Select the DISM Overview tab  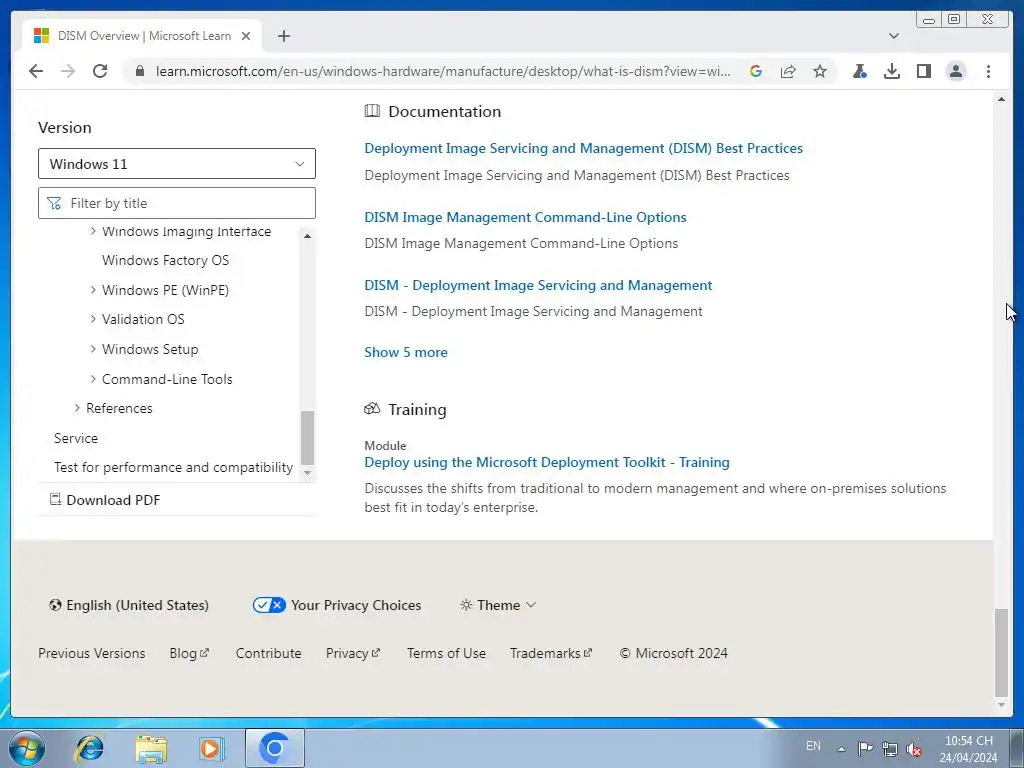[x=143, y=36]
